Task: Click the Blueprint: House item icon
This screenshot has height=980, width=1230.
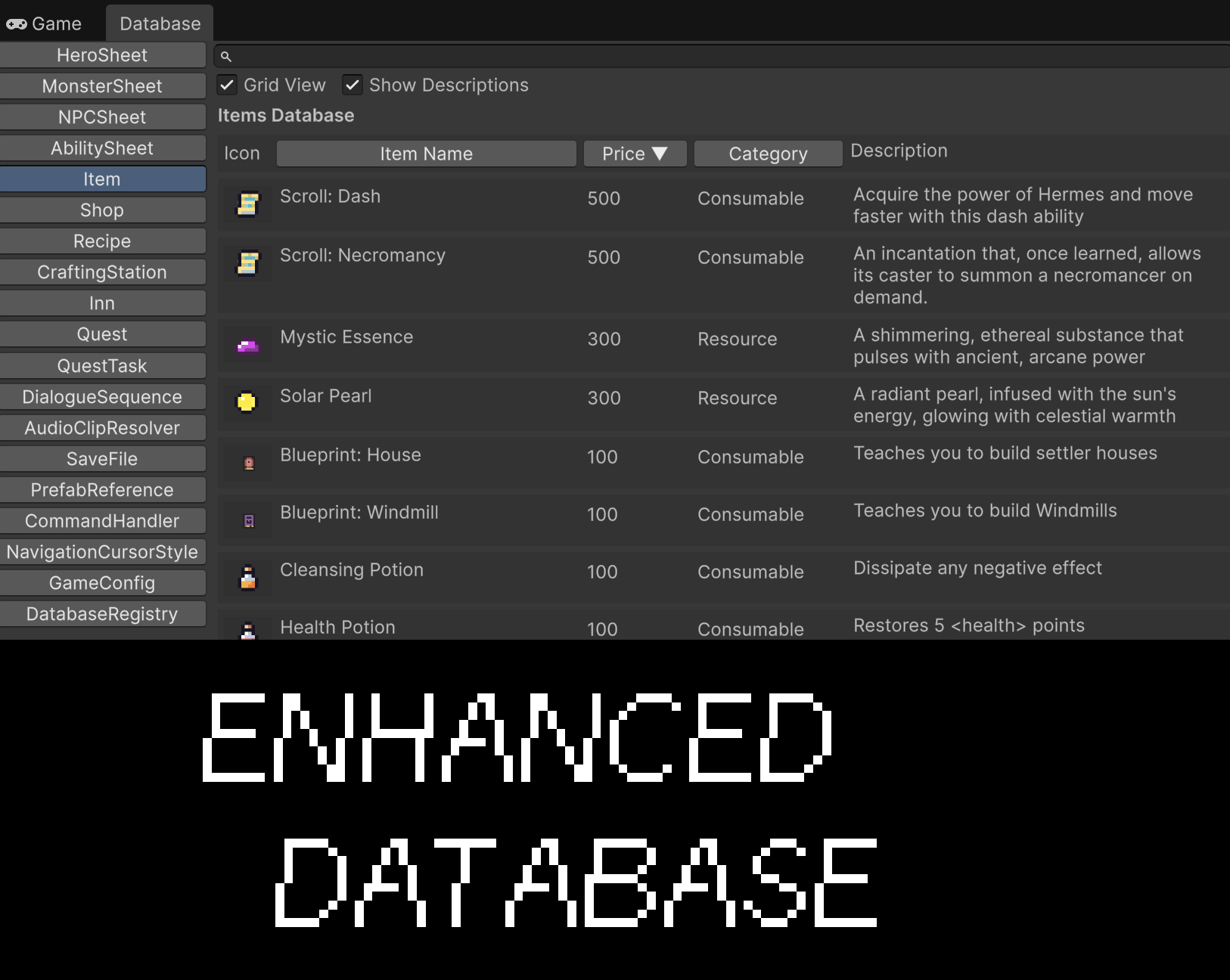Action: click(x=247, y=462)
